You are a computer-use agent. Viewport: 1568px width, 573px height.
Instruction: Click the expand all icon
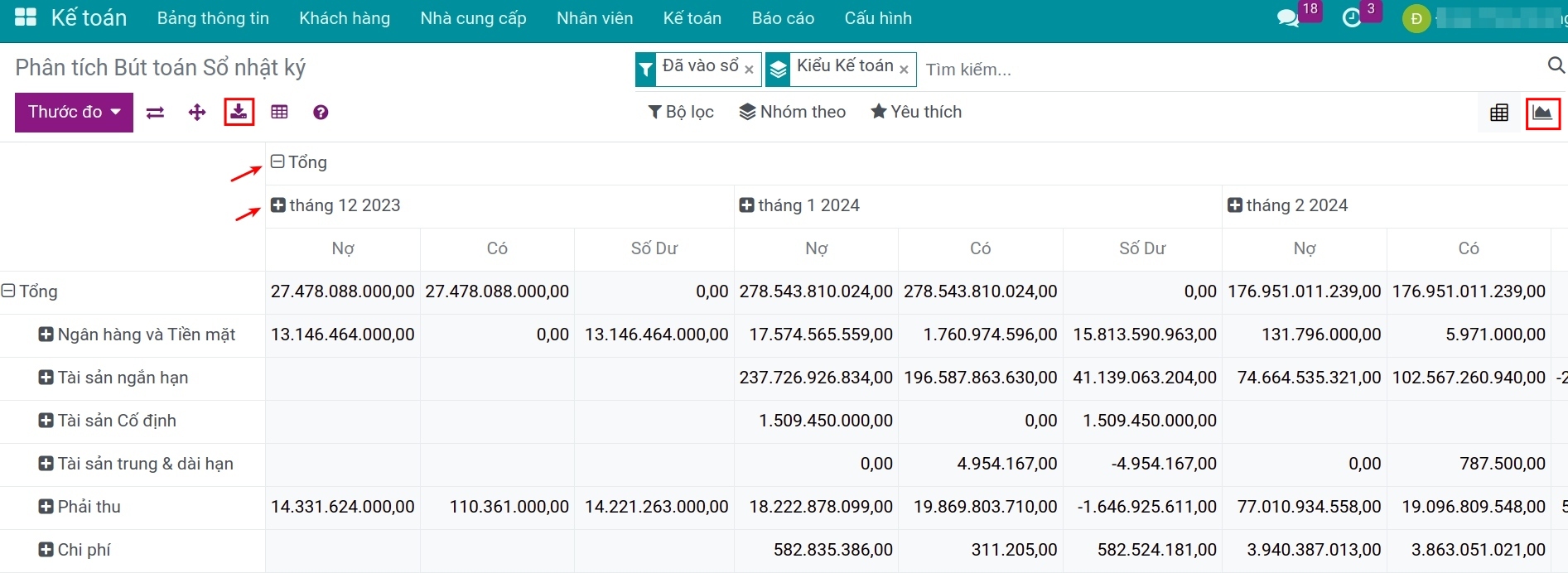click(197, 113)
